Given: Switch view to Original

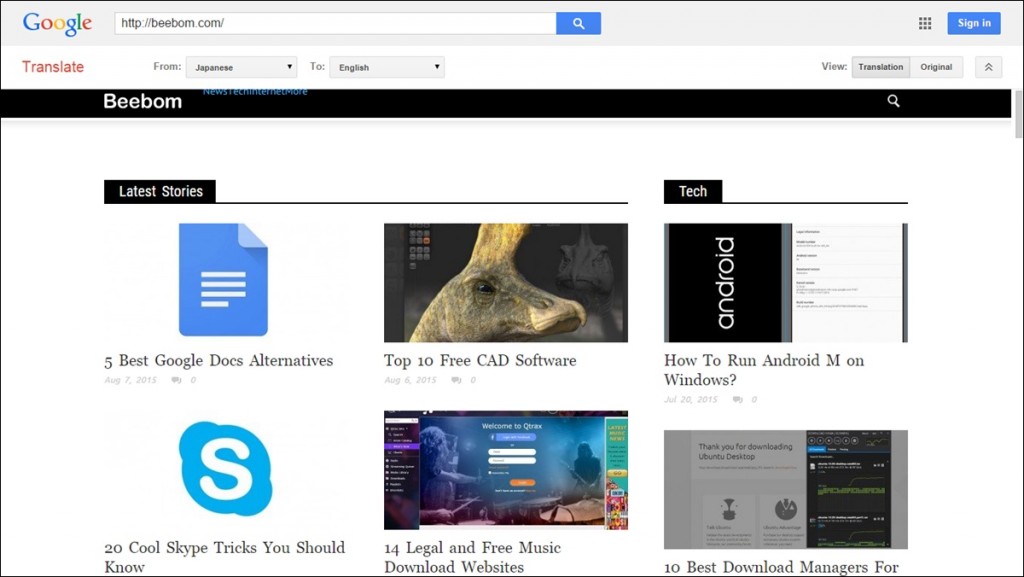Looking at the screenshot, I should [936, 67].
